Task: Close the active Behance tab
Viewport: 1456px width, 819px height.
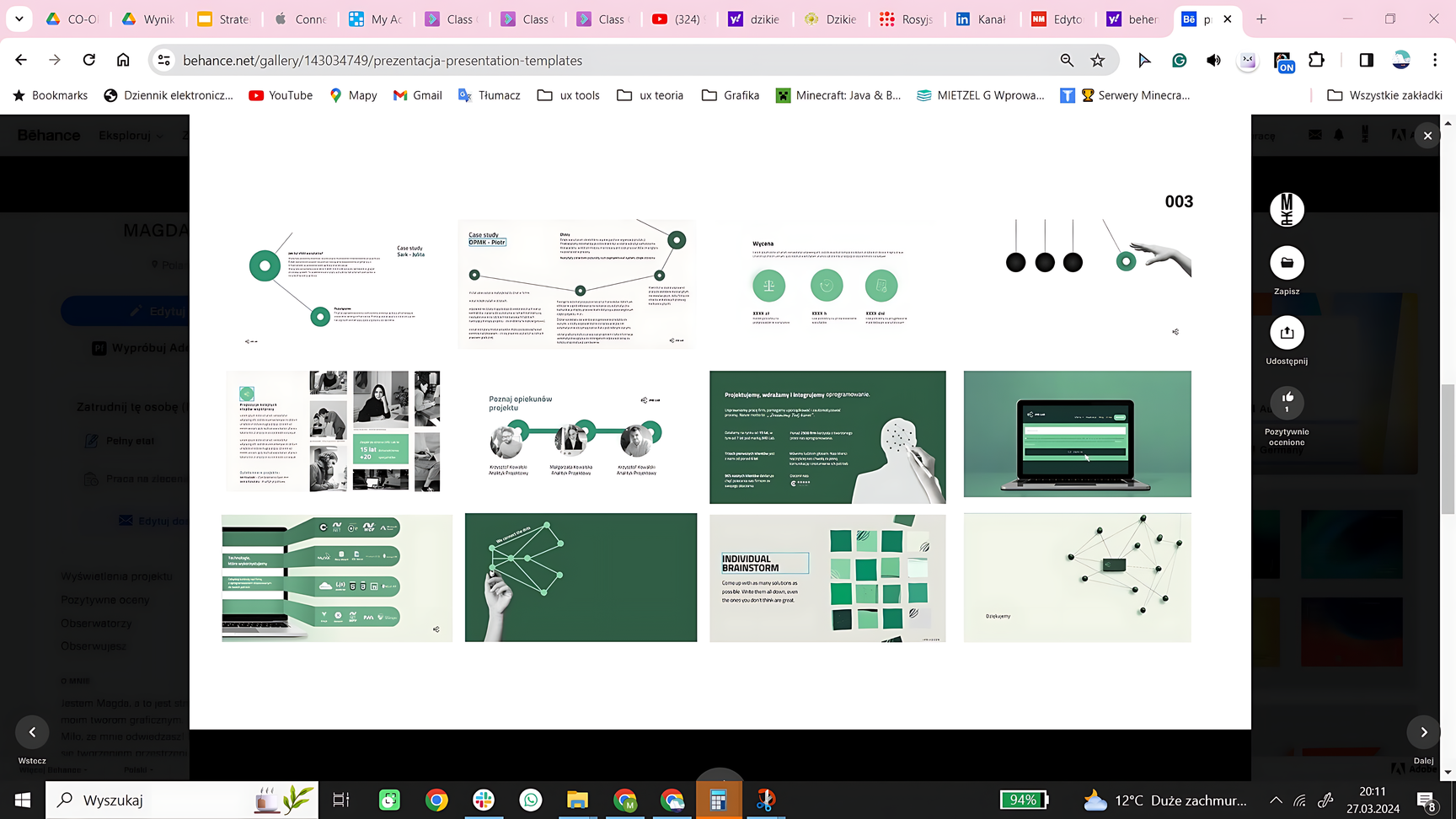Action: click(x=1227, y=19)
